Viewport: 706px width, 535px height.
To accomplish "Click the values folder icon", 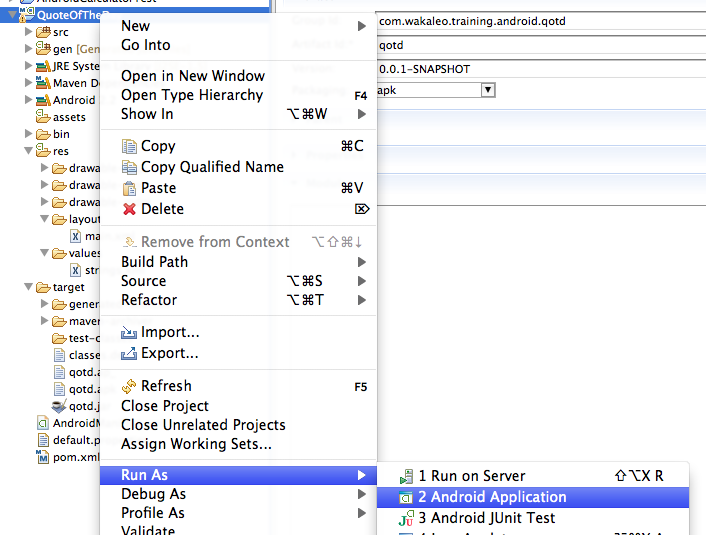I will coord(59,254).
